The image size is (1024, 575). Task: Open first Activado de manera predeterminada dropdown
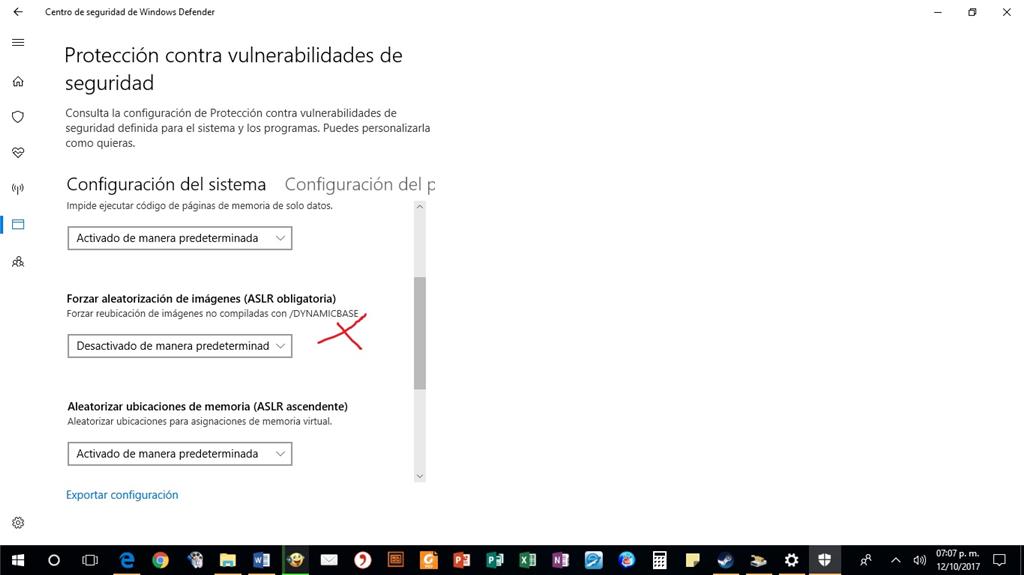(x=180, y=238)
